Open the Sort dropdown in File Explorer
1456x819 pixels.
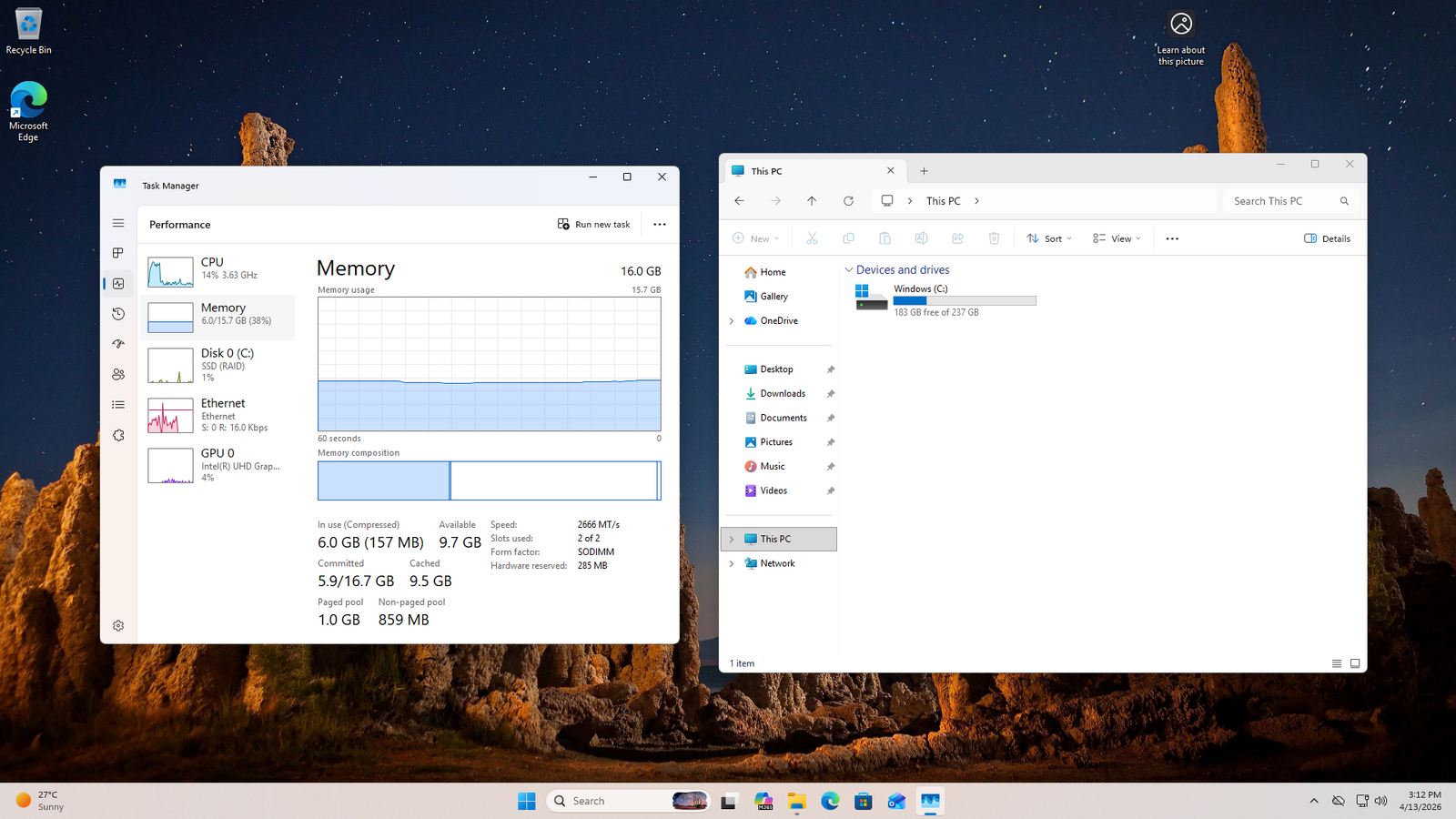pos(1049,238)
